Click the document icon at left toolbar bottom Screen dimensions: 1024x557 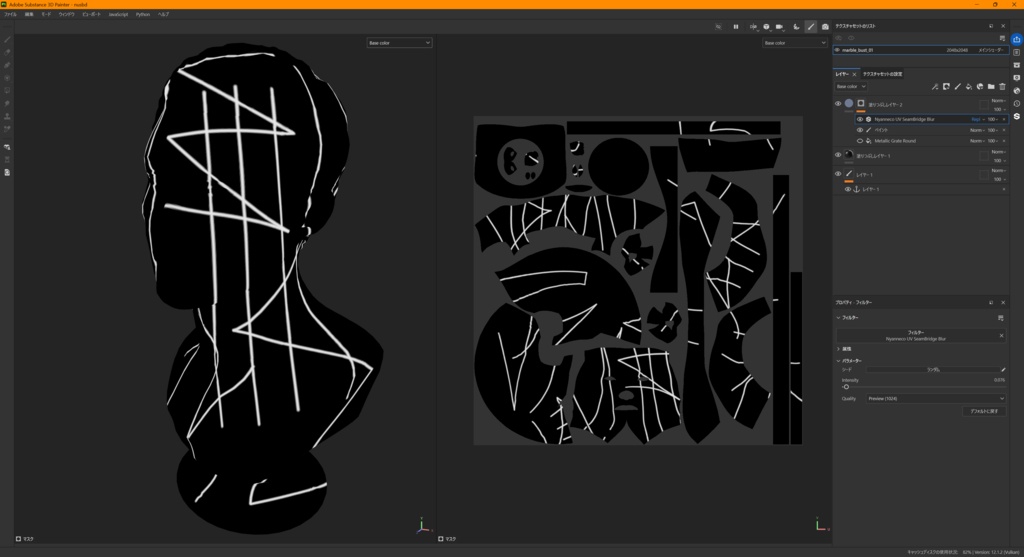point(7,172)
